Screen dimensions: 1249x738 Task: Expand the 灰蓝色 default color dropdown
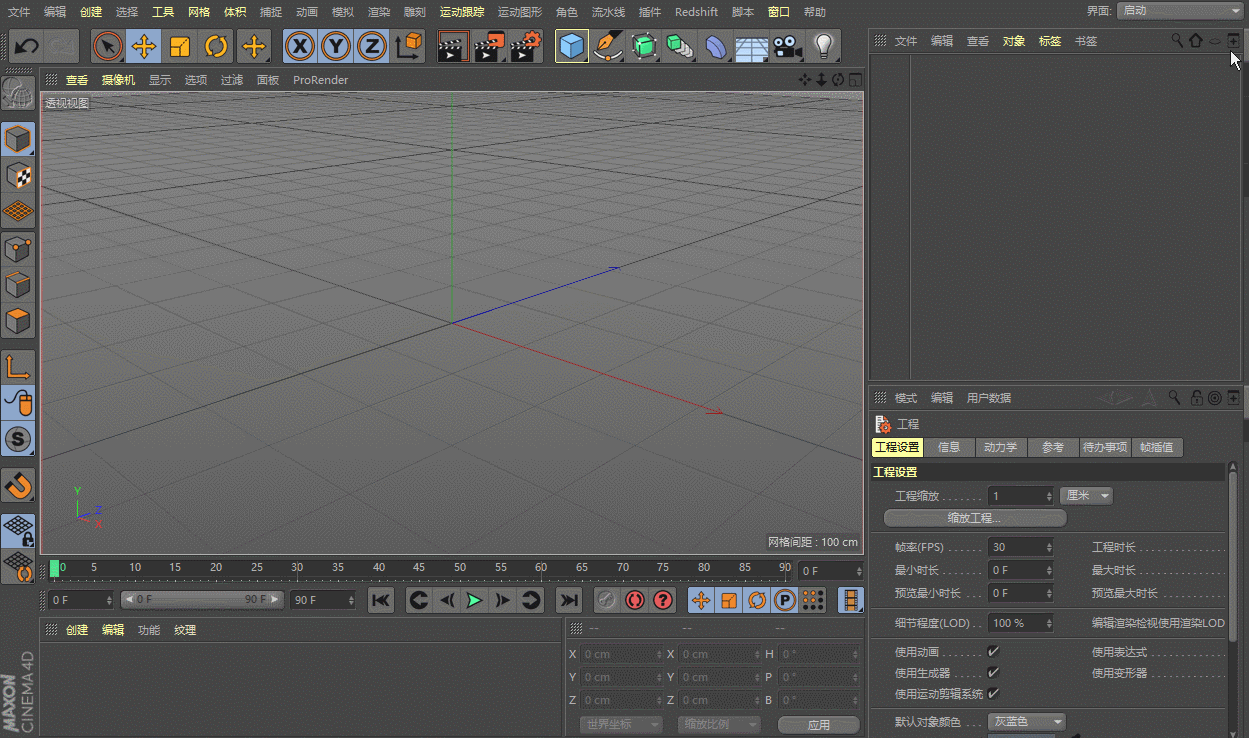click(x=1027, y=722)
